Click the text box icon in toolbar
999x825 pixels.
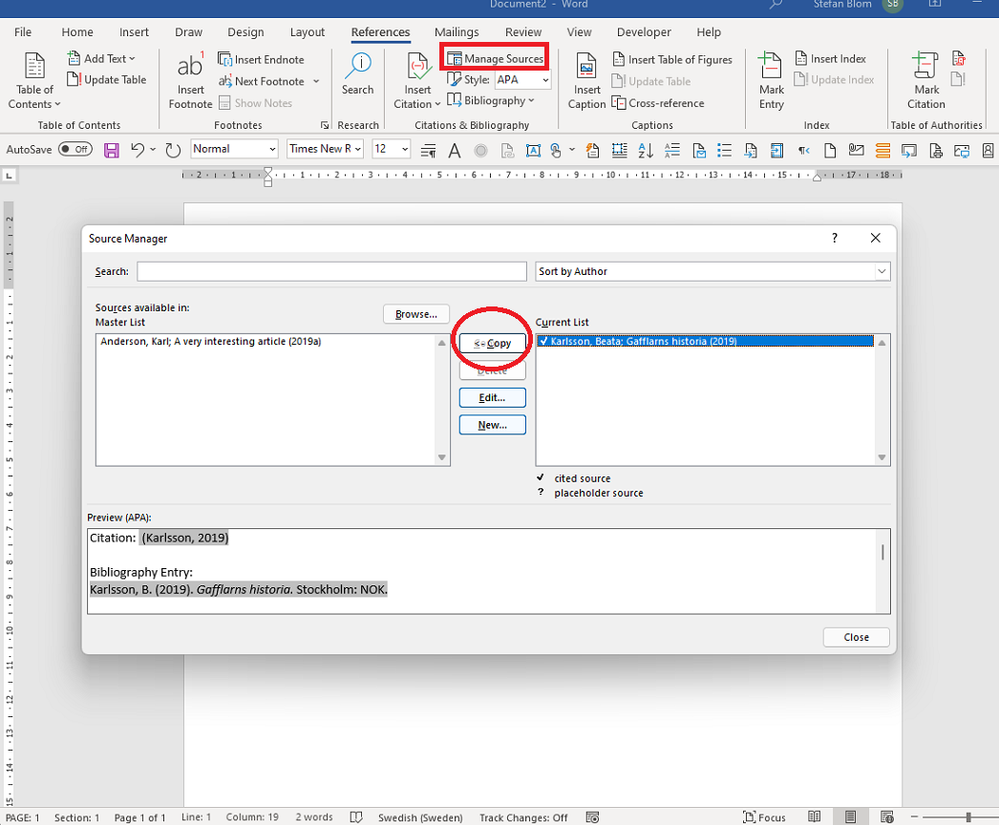(x=533, y=150)
